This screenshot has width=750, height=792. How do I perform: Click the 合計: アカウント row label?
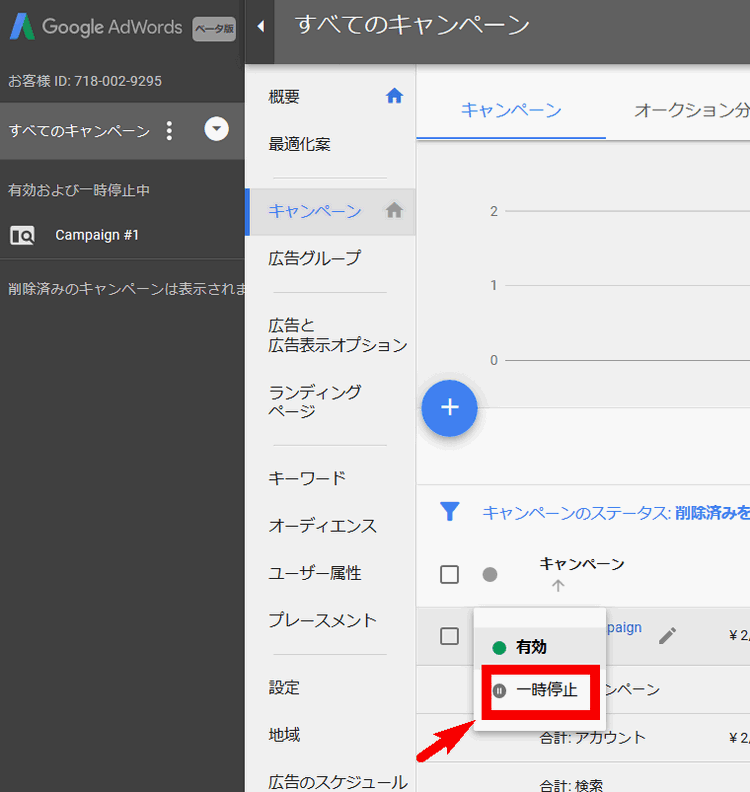tap(592, 737)
